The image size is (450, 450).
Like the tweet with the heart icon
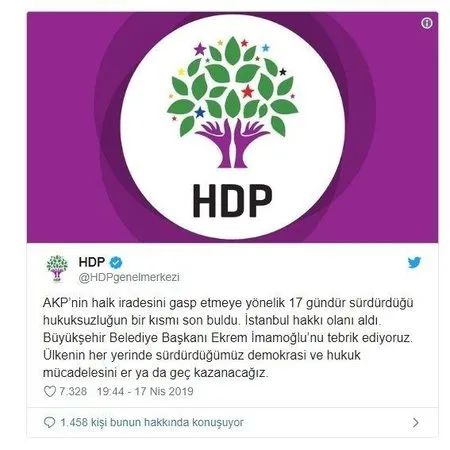(50, 391)
